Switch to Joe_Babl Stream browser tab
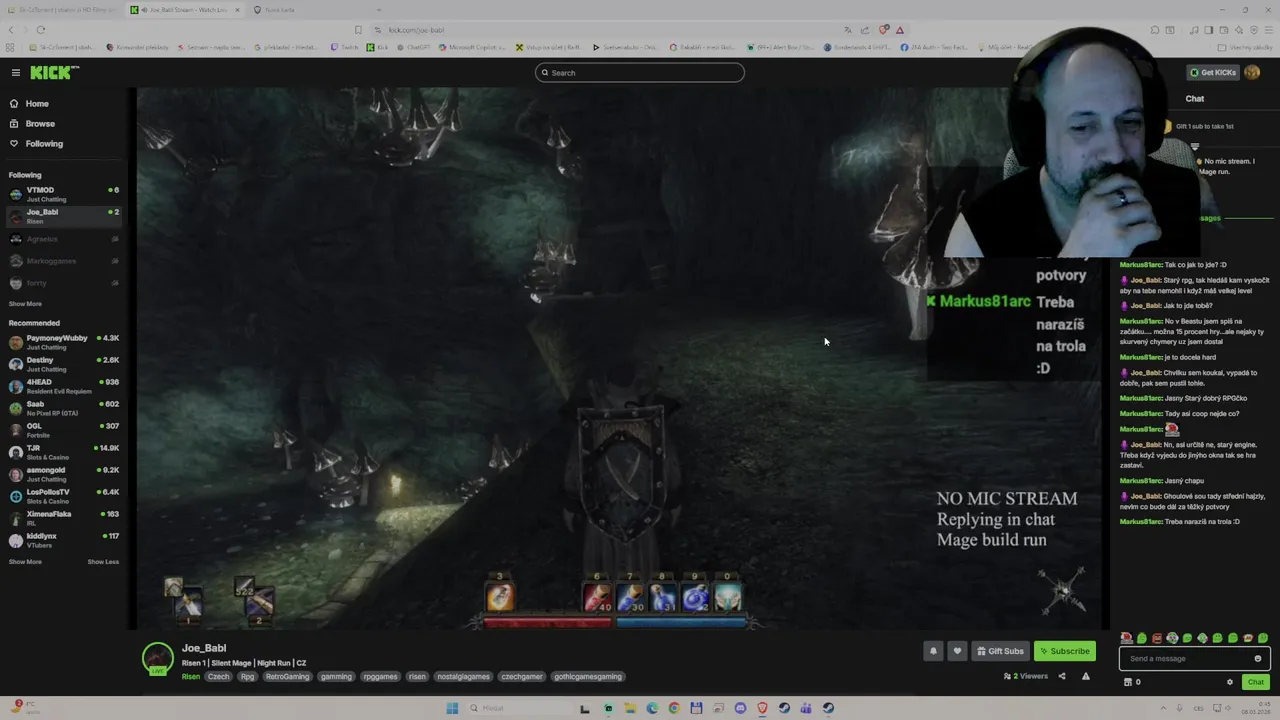This screenshot has height=720, width=1280. pos(185,10)
